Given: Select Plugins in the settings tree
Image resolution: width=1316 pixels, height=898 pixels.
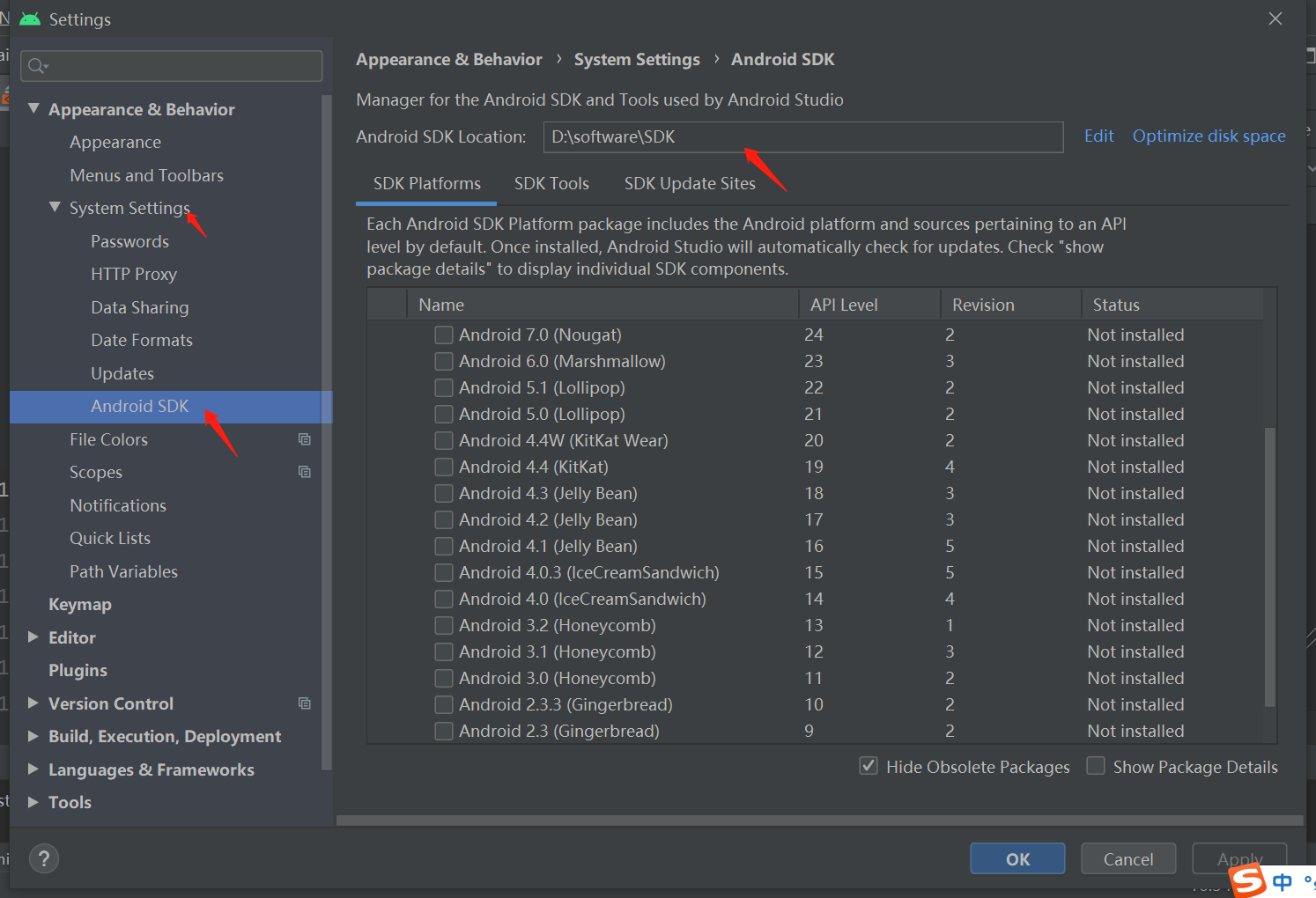Looking at the screenshot, I should point(78,670).
